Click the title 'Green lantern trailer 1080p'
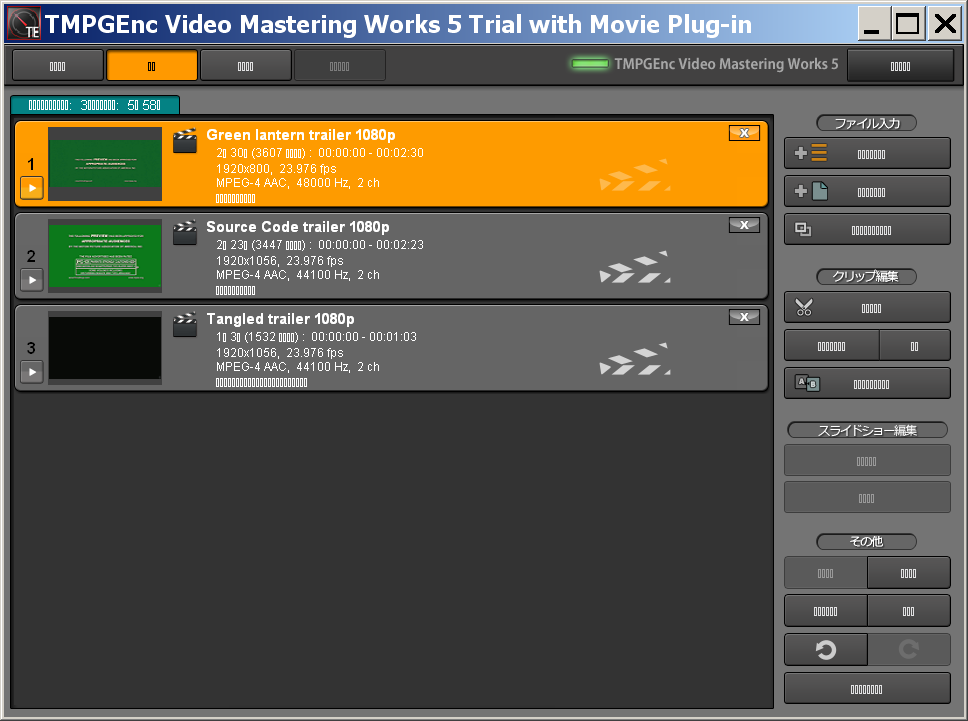 pos(301,135)
